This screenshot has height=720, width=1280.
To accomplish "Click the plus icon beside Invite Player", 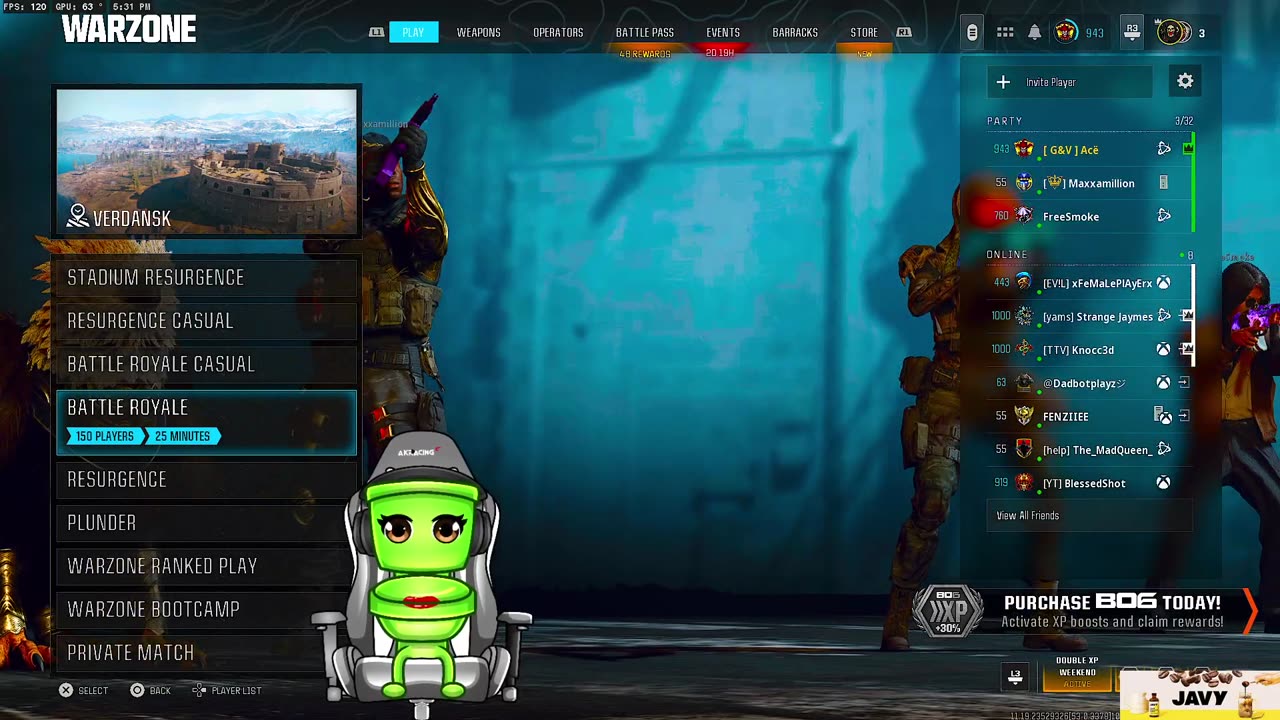I will tap(1003, 82).
